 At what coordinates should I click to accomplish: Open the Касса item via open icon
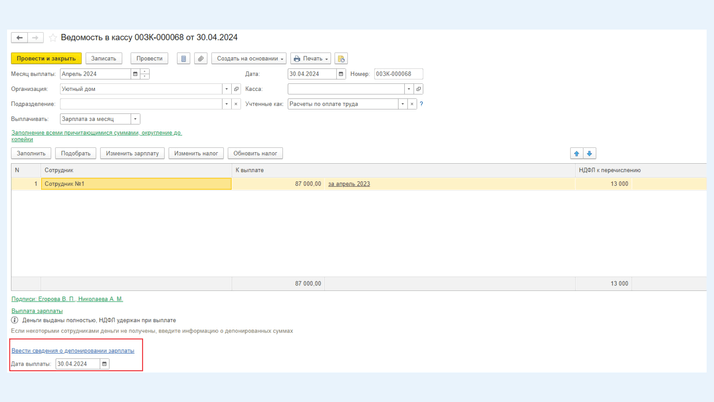point(418,89)
